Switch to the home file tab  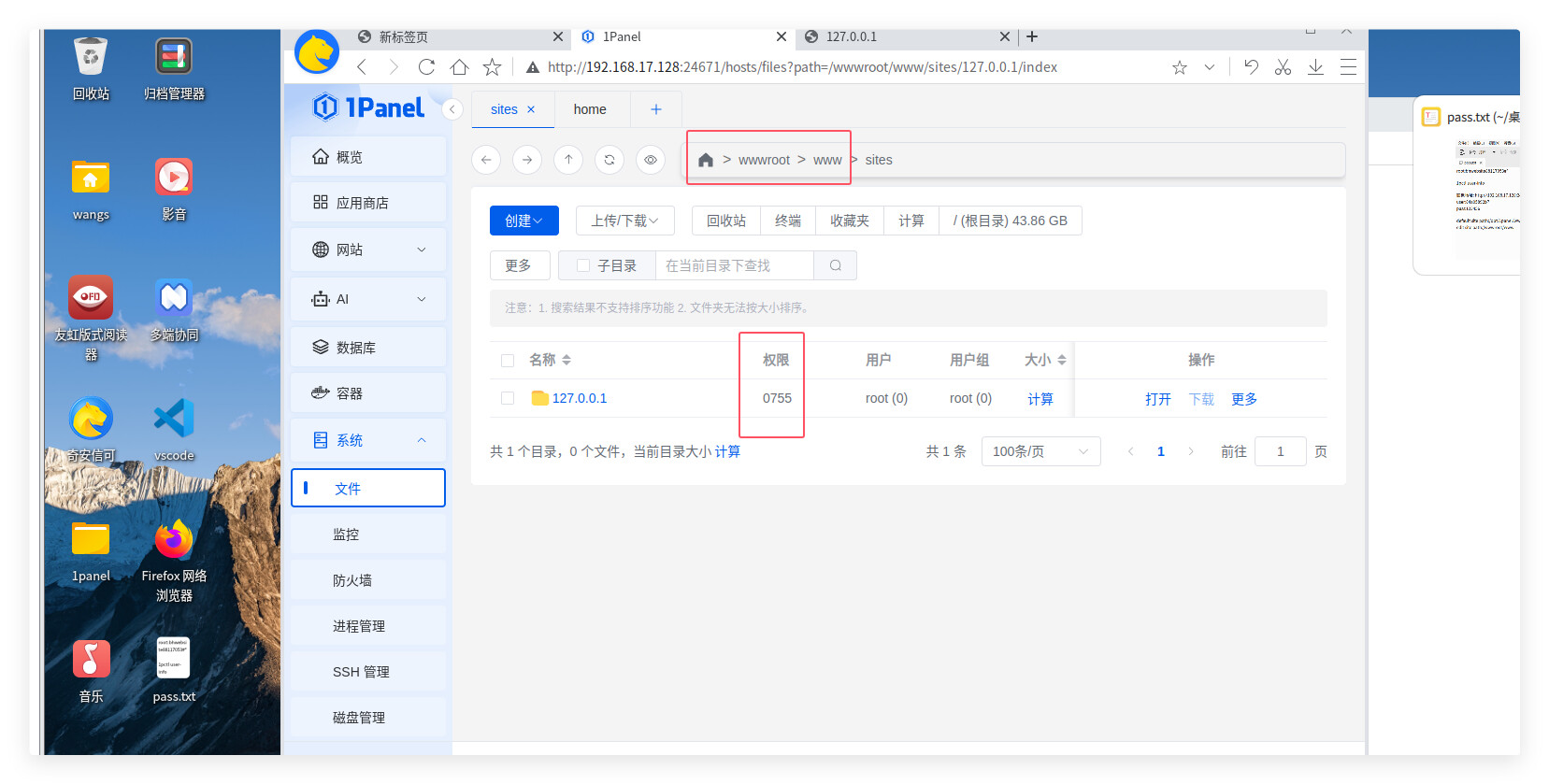point(590,109)
